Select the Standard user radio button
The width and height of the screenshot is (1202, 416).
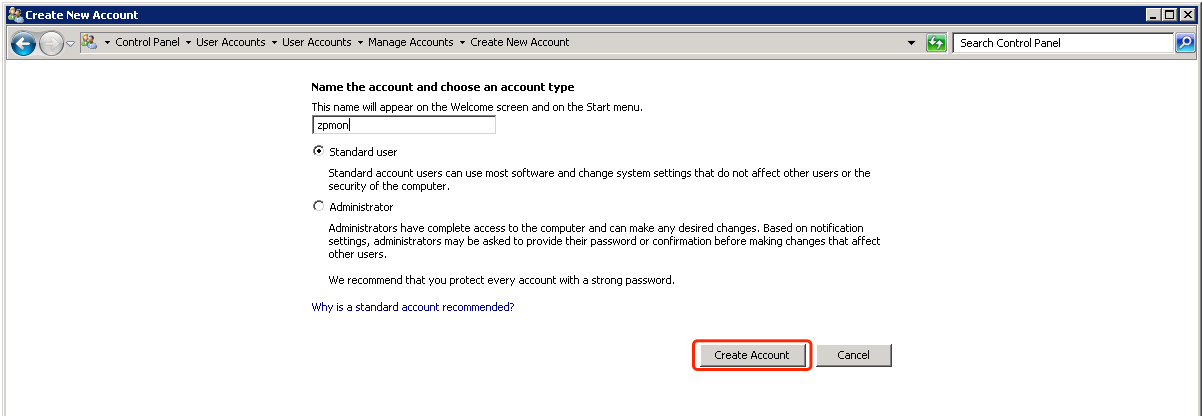[x=319, y=152]
